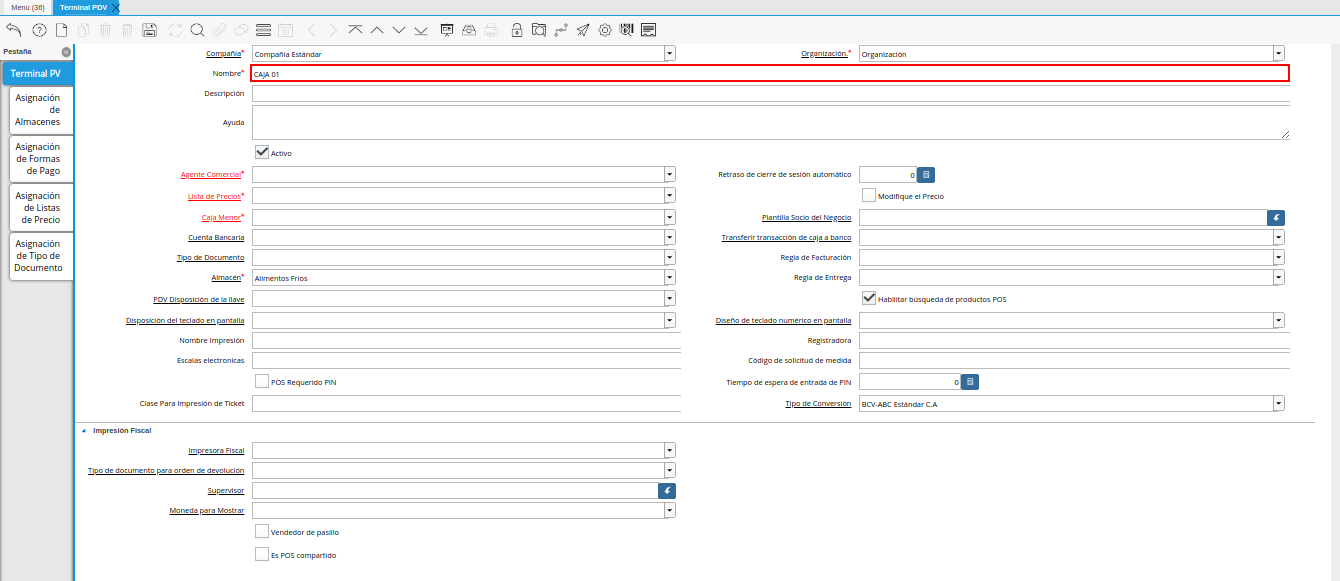The image size is (1340, 581).
Task: Enable the Vendedor de pasillo checkbox
Action: (262, 531)
